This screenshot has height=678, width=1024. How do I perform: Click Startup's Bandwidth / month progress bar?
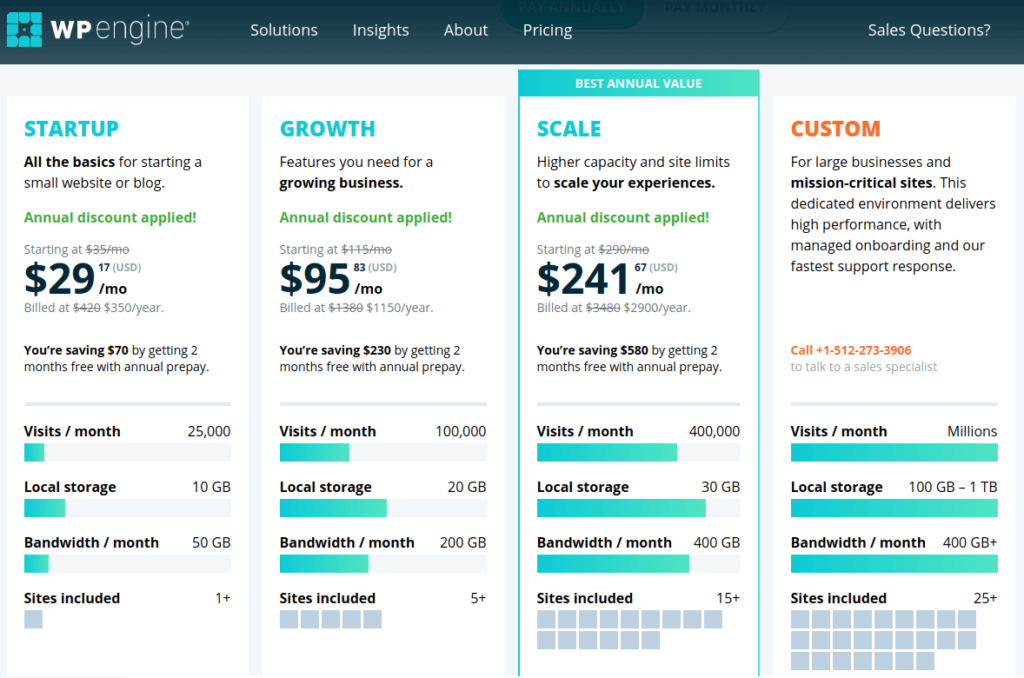[x=127, y=563]
